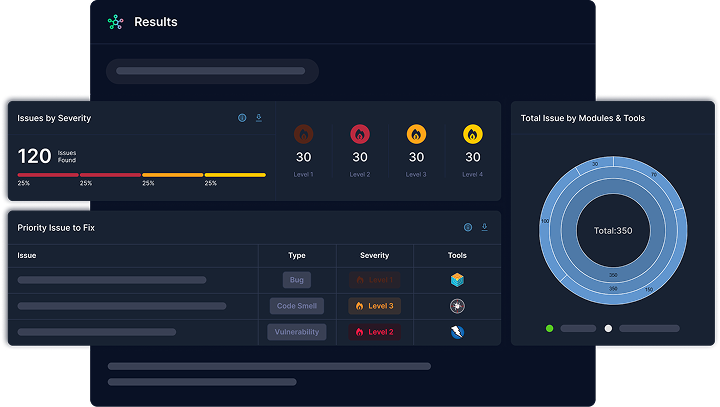Viewport: 720px width, 407px height.
Task: Click the Tools column header
Action: (457, 255)
